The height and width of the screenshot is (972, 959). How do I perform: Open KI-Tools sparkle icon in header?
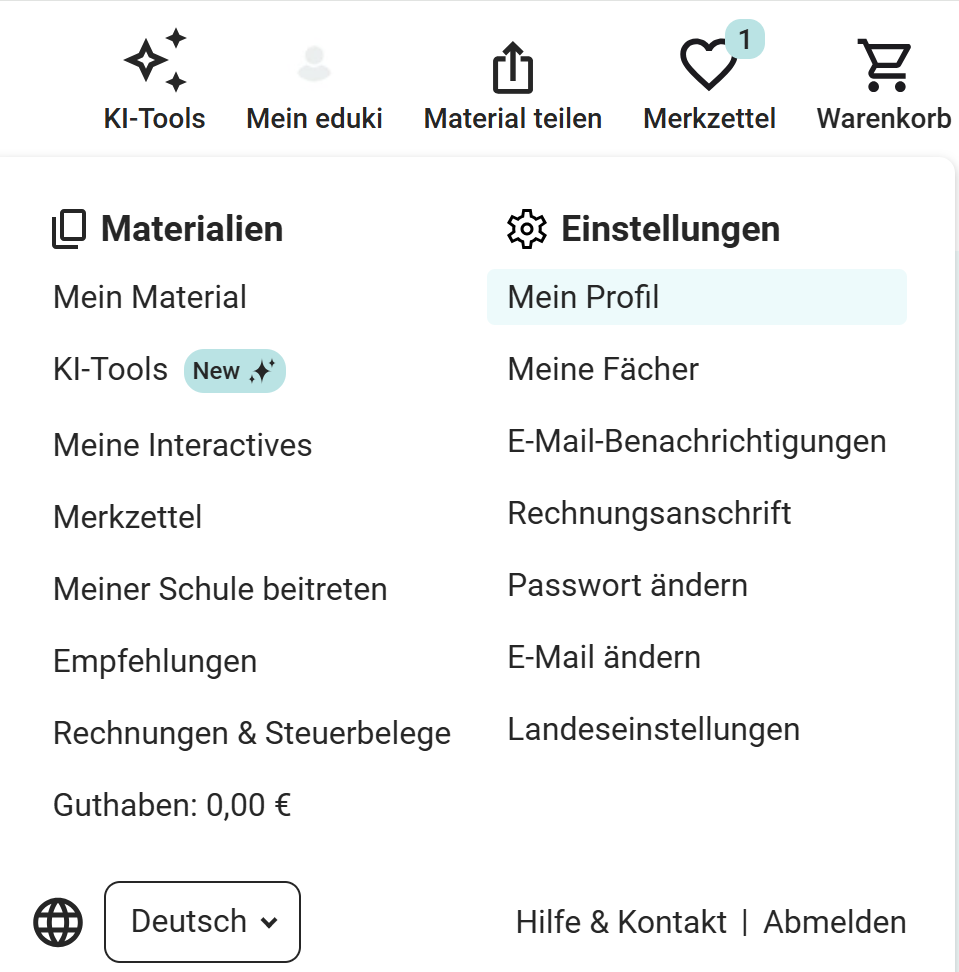tap(155, 62)
